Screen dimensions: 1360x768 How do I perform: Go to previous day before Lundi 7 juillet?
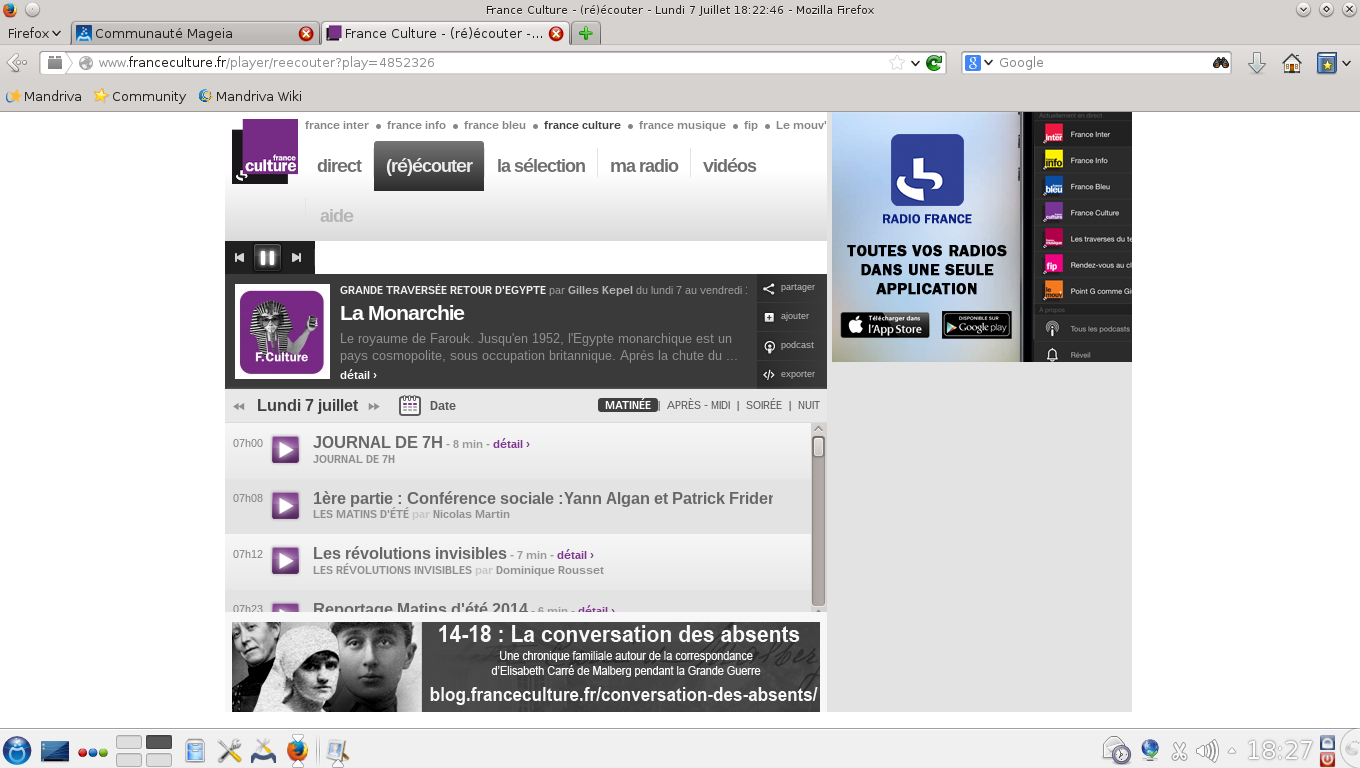pyautogui.click(x=239, y=406)
